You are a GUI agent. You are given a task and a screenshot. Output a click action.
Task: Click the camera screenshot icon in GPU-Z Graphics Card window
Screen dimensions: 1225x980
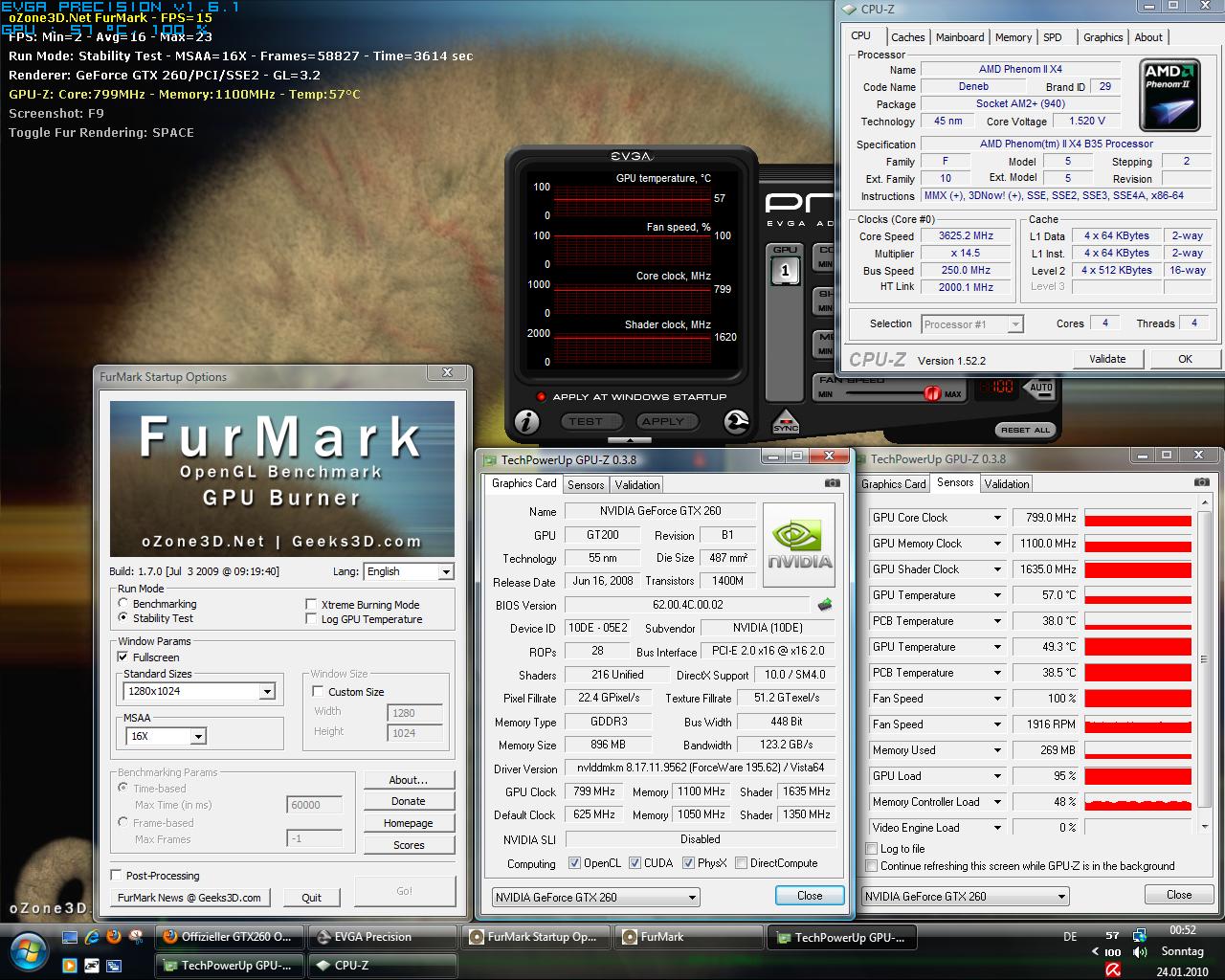(x=832, y=483)
